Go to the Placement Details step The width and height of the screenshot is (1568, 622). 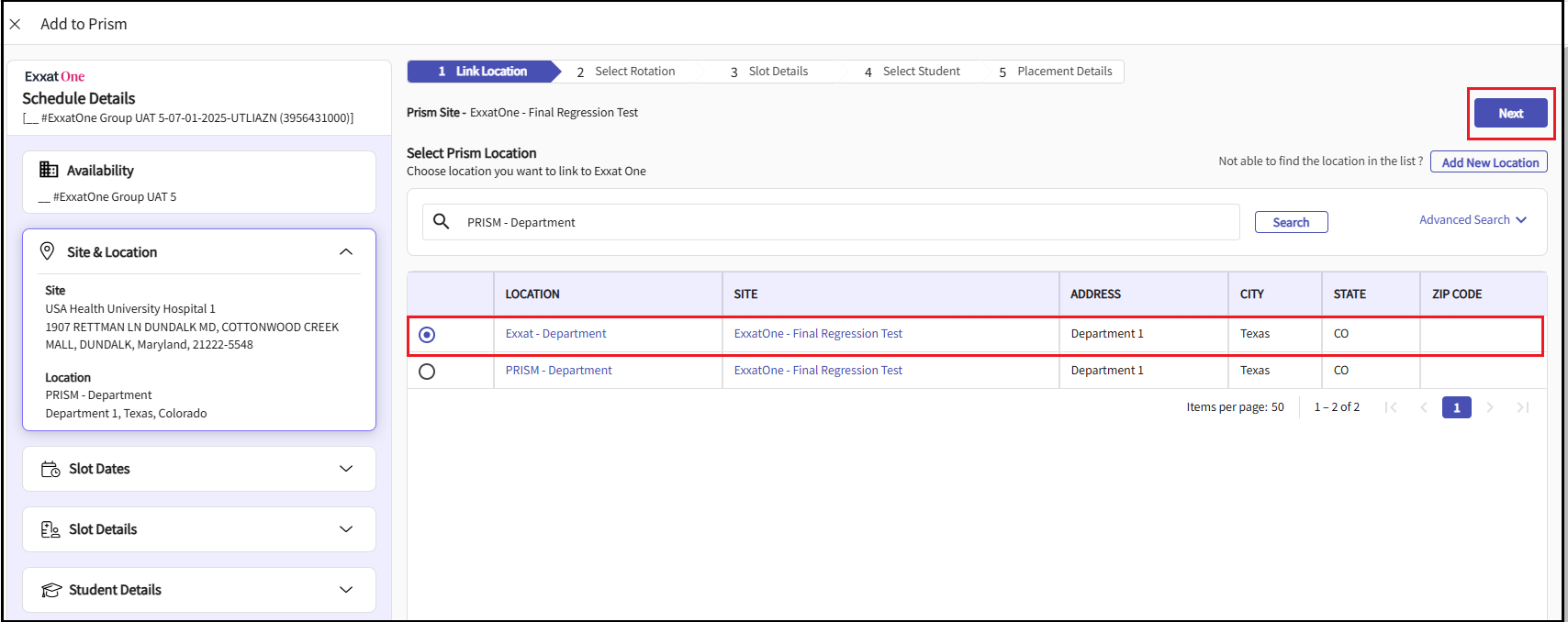pos(1063,72)
